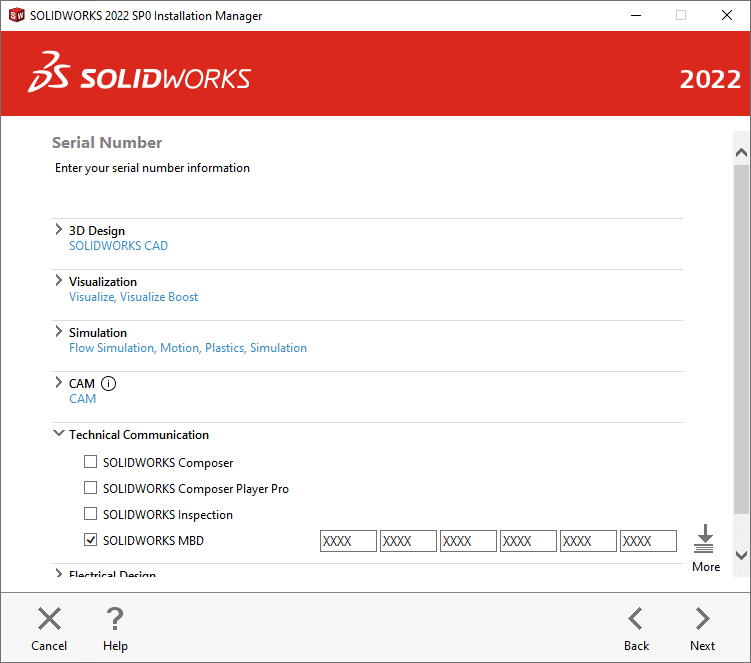Viewport: 751px width, 663px height.
Task: Check SOLIDWORKS Composer Player Pro option
Action: (x=91, y=488)
